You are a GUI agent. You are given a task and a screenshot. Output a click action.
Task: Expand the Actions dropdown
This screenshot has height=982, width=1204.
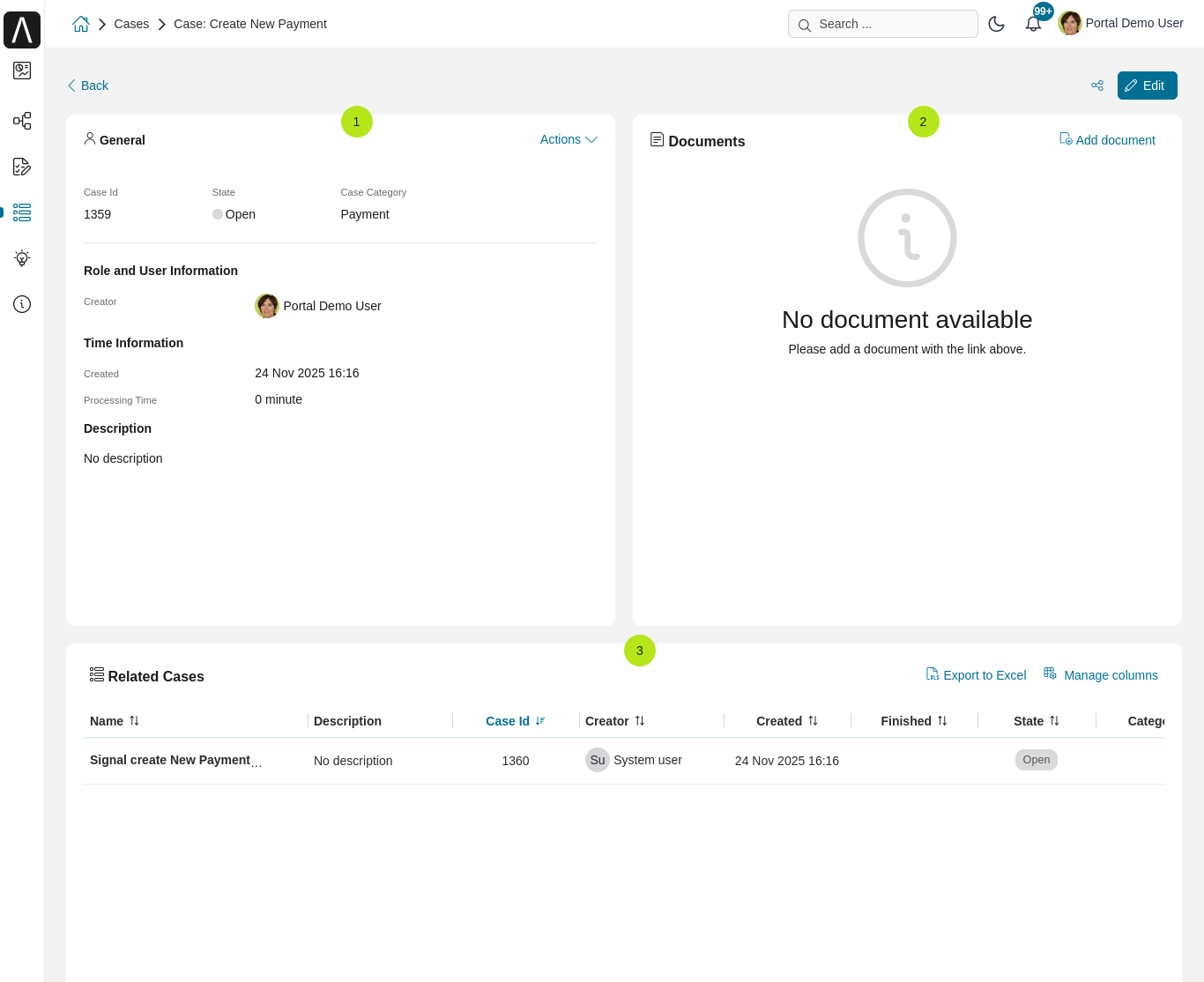[569, 139]
